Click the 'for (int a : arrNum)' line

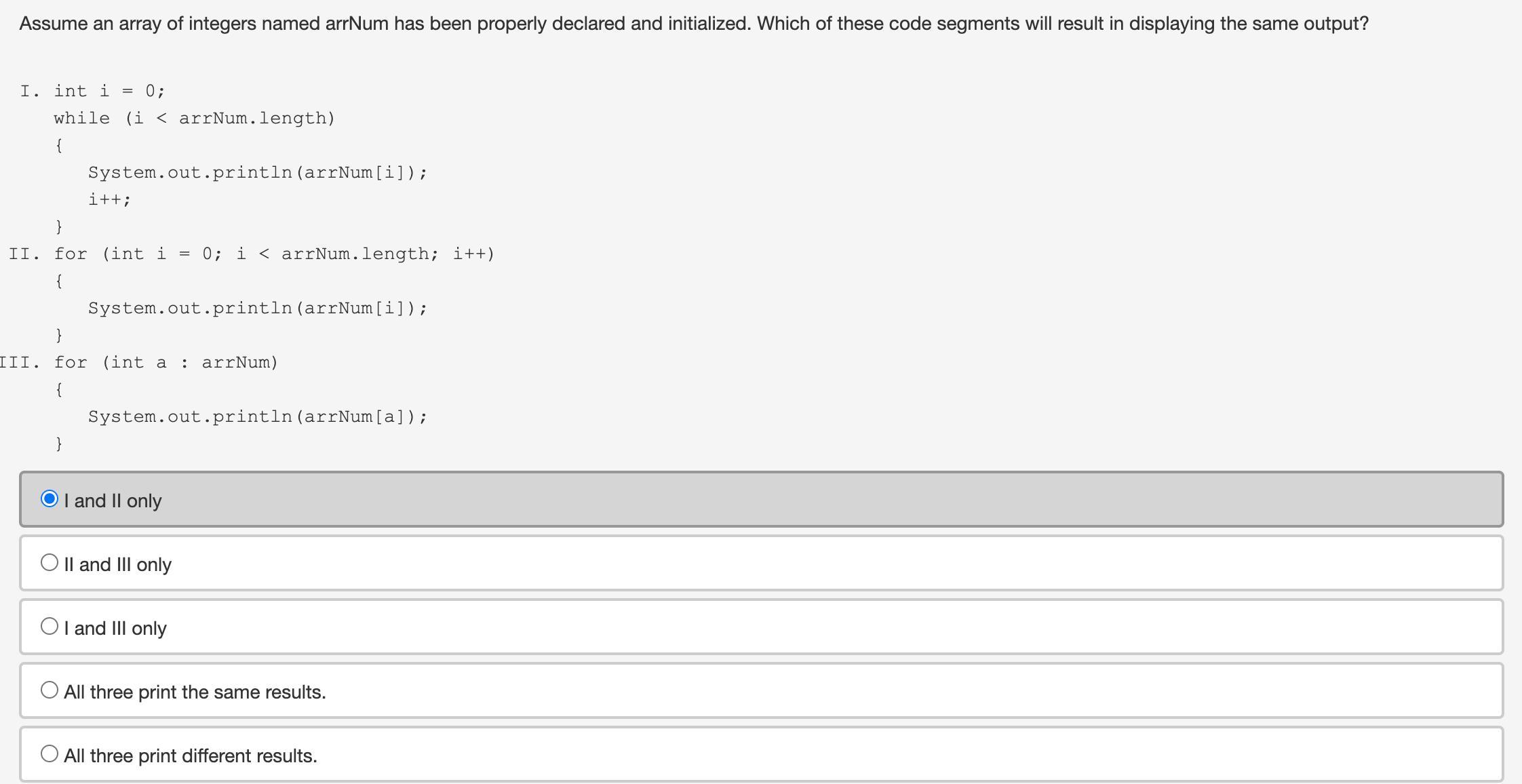(166, 362)
